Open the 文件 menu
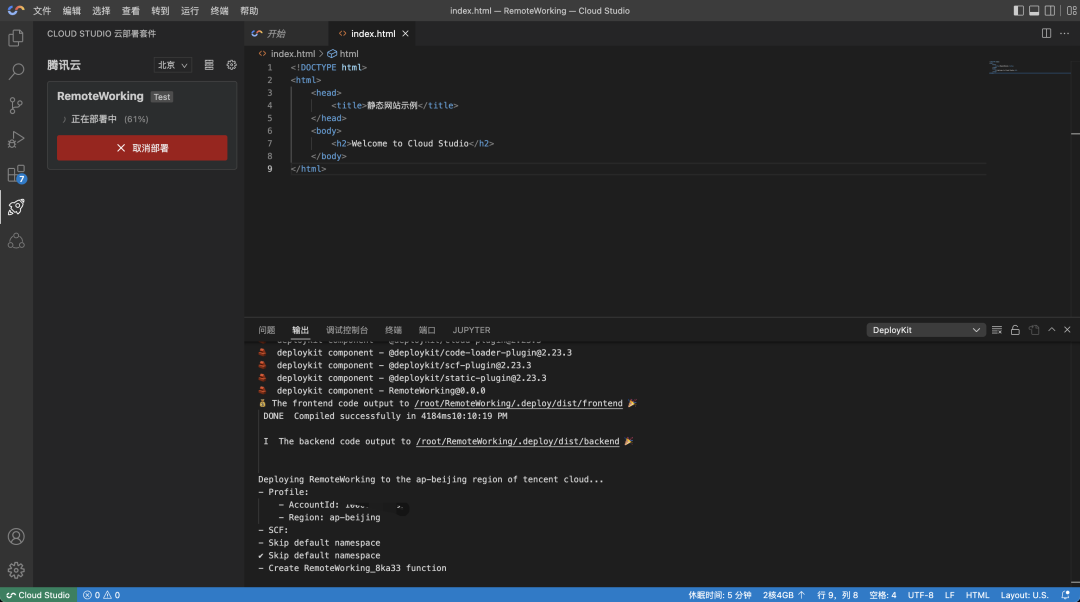 (42, 10)
